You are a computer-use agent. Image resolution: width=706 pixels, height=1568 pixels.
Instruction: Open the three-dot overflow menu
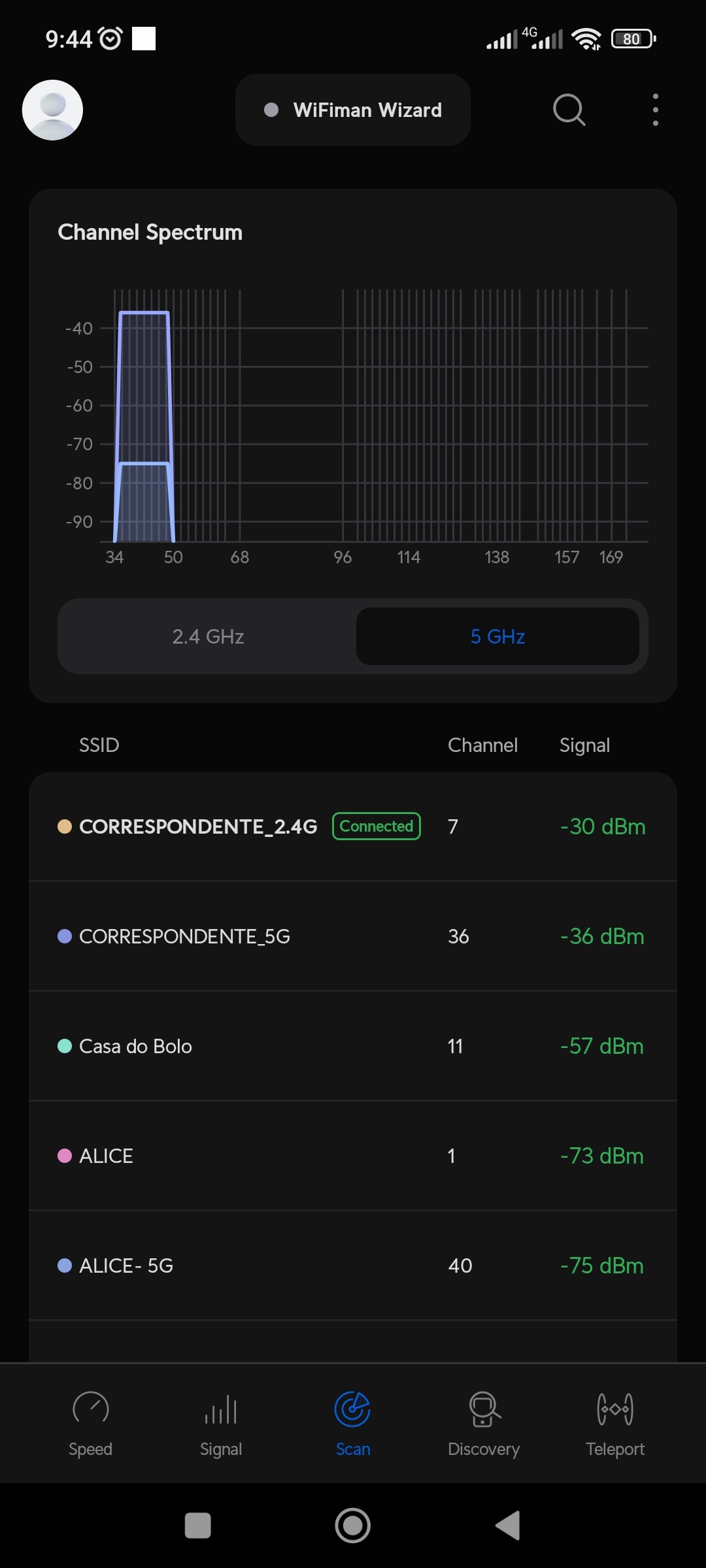(x=655, y=110)
